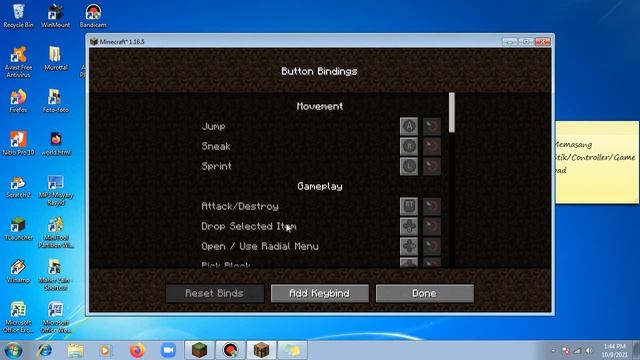Image resolution: width=640 pixels, height=360 pixels.
Task: Open the network icon in system tray
Action: point(577,351)
